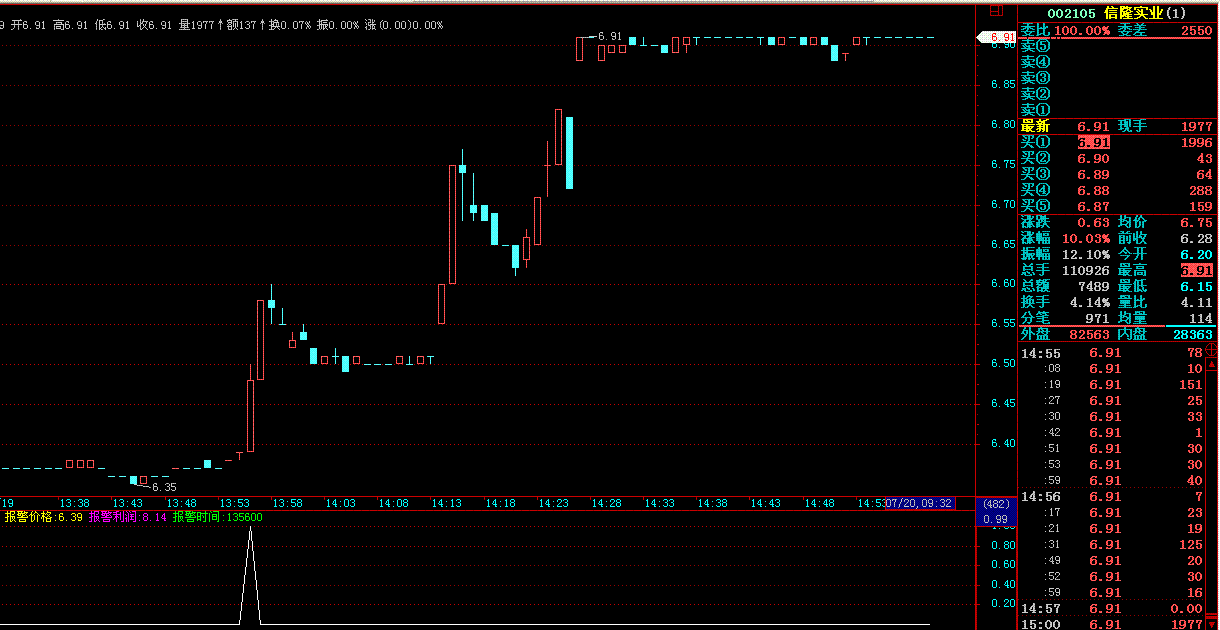Select the 15:00 tick row with volume 1977
The image size is (1220, 630).
[1111, 623]
